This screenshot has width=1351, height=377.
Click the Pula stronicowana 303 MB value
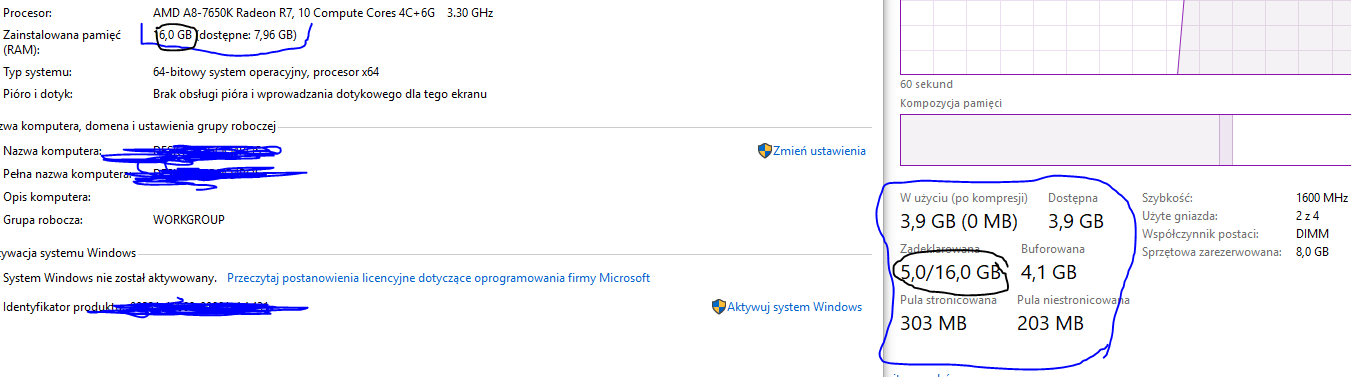click(x=934, y=323)
